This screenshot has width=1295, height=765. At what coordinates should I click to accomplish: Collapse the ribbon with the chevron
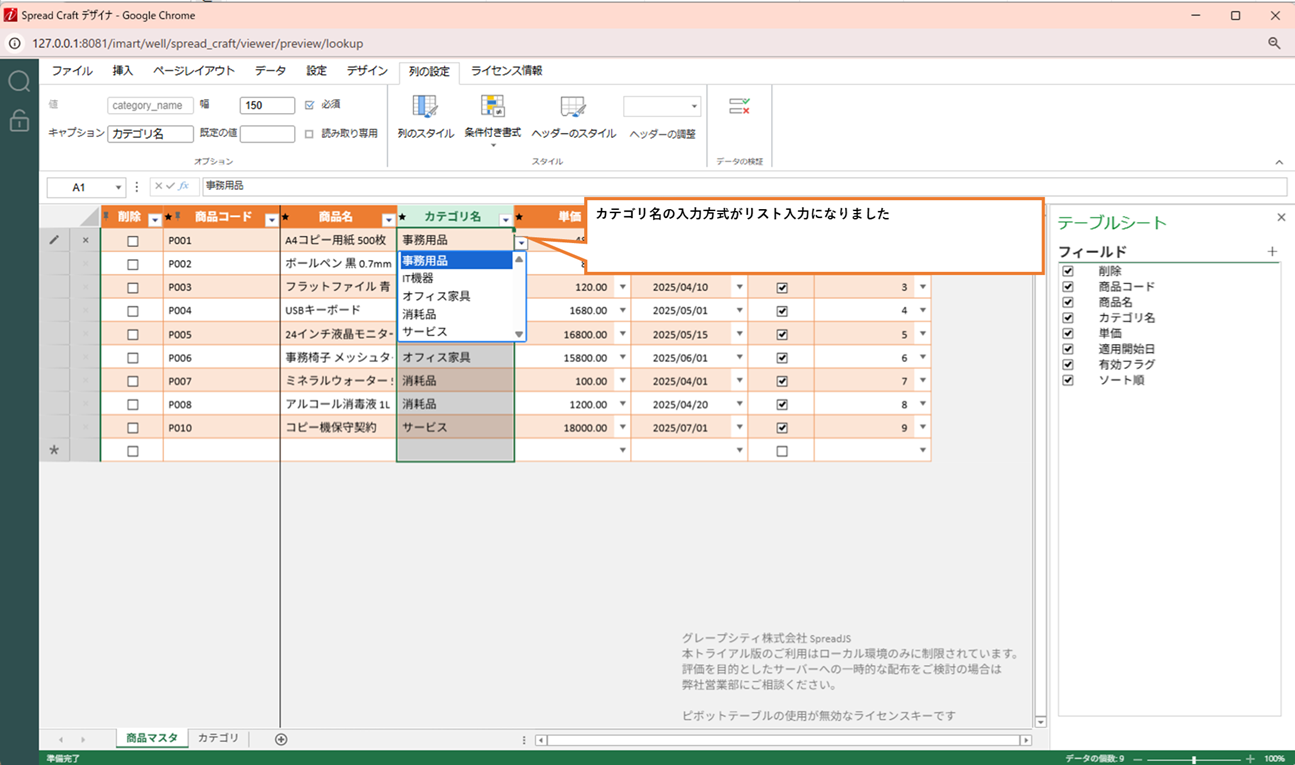pos(1279,162)
